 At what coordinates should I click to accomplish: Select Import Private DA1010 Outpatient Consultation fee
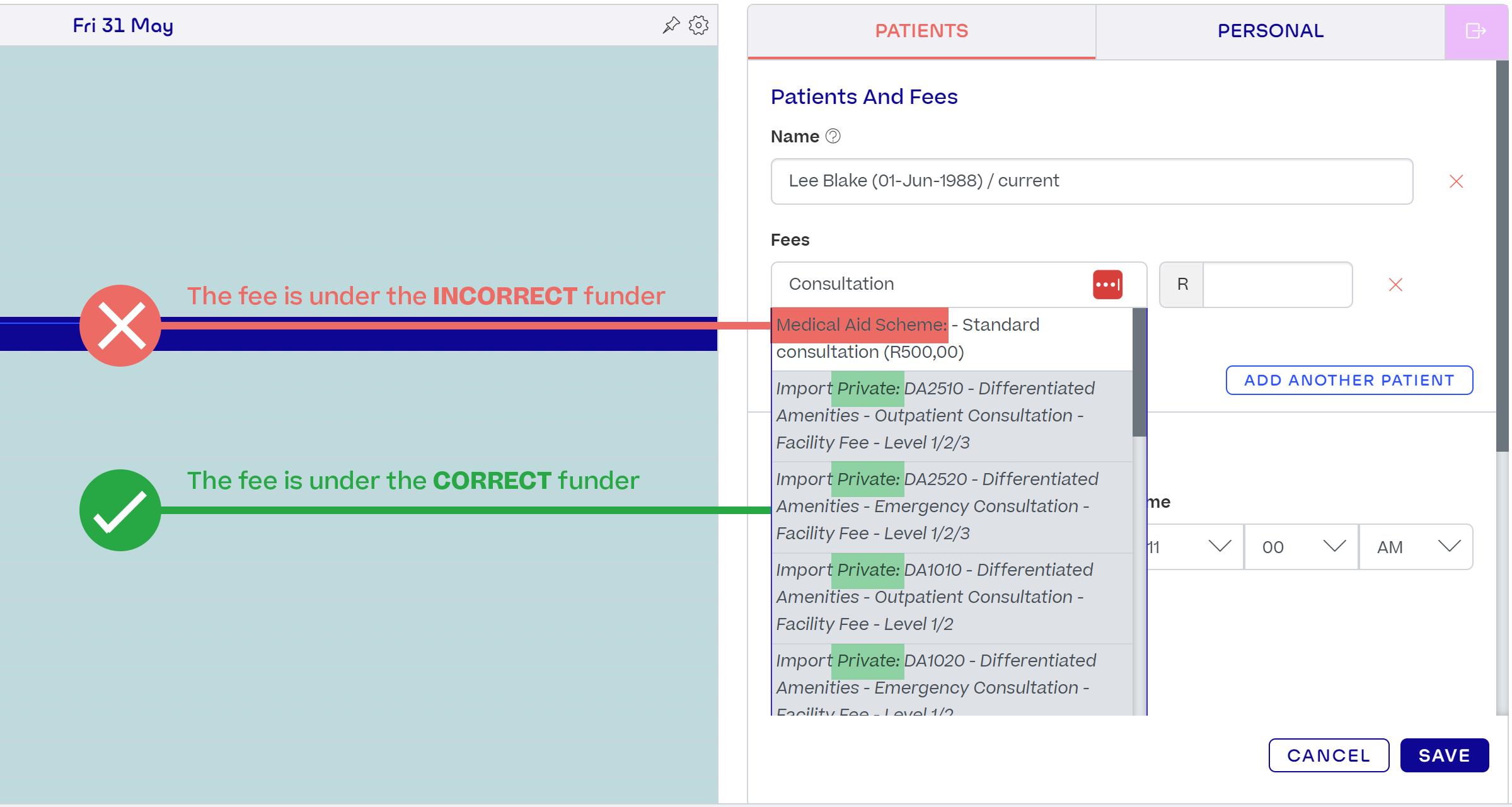pos(952,597)
